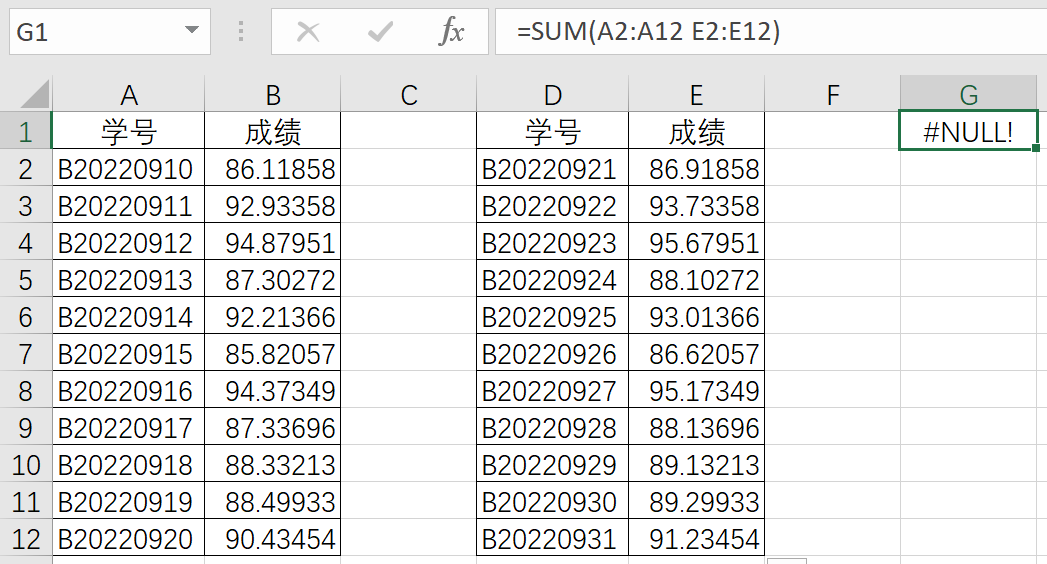
Task: Click the Cancel (X) formula icon
Action: 308,31
